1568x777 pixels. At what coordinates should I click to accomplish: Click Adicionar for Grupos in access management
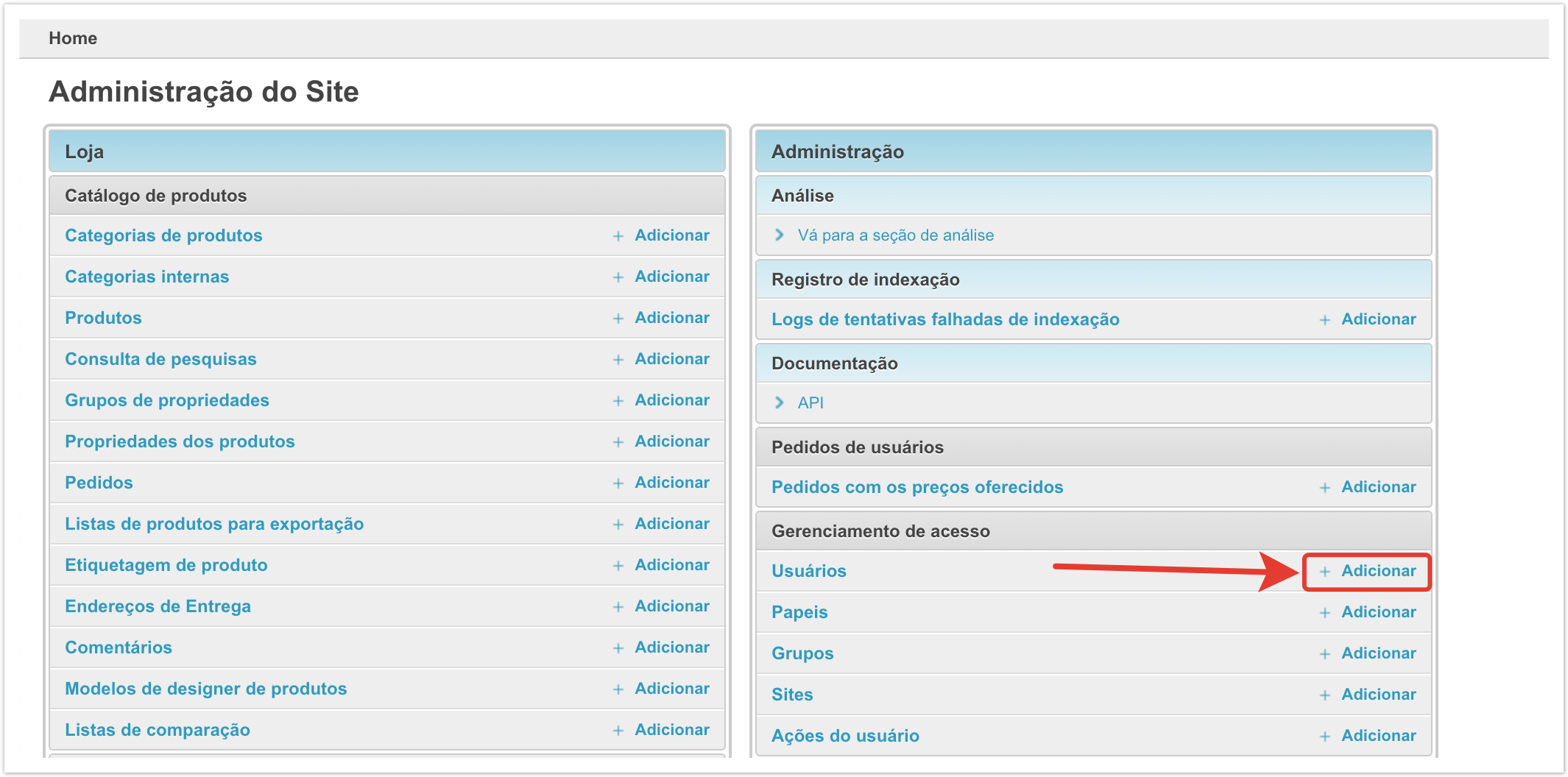point(1378,653)
